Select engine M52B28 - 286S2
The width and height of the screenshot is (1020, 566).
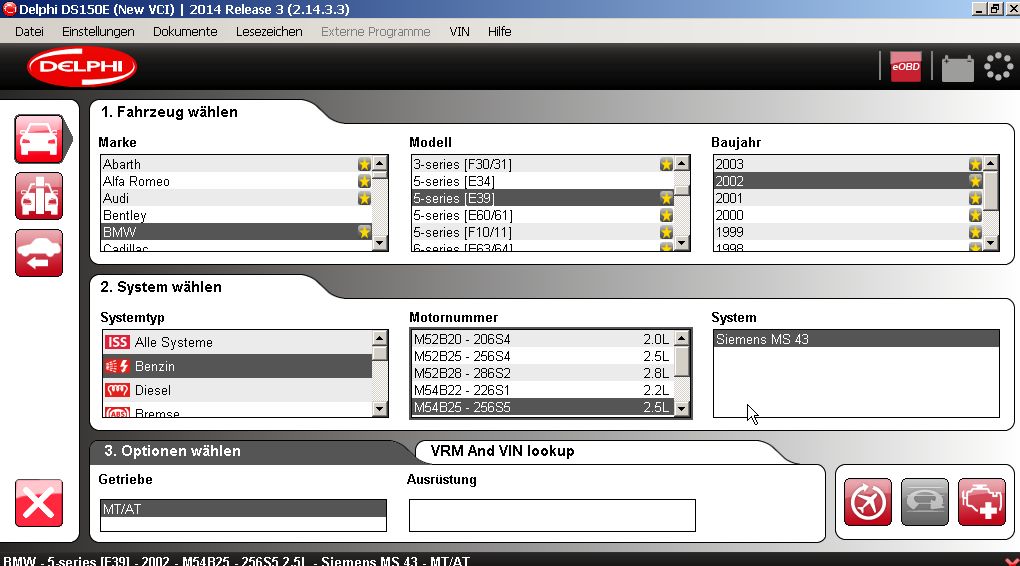tap(543, 373)
